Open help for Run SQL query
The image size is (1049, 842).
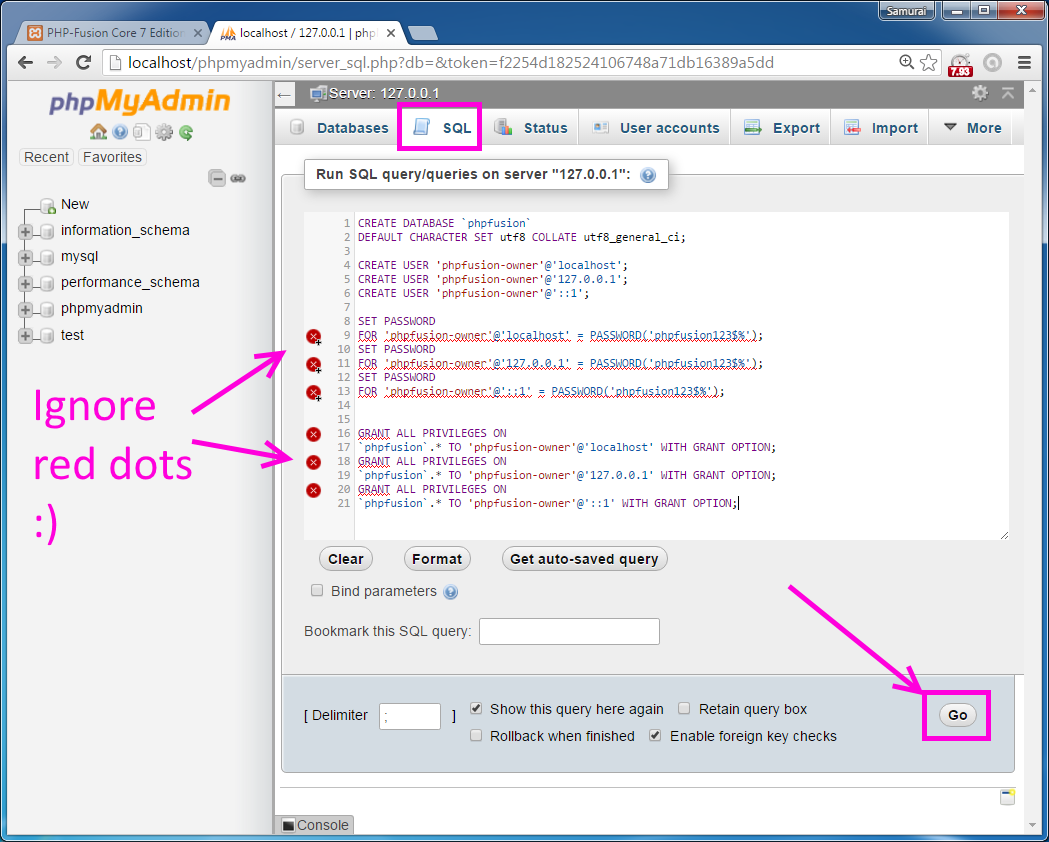[x=648, y=175]
